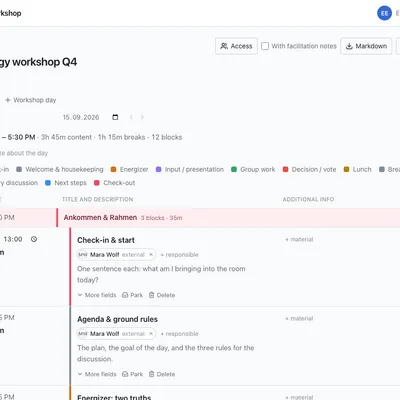Open the Check-in & start block title
This screenshot has width=400, height=400.
pos(106,240)
